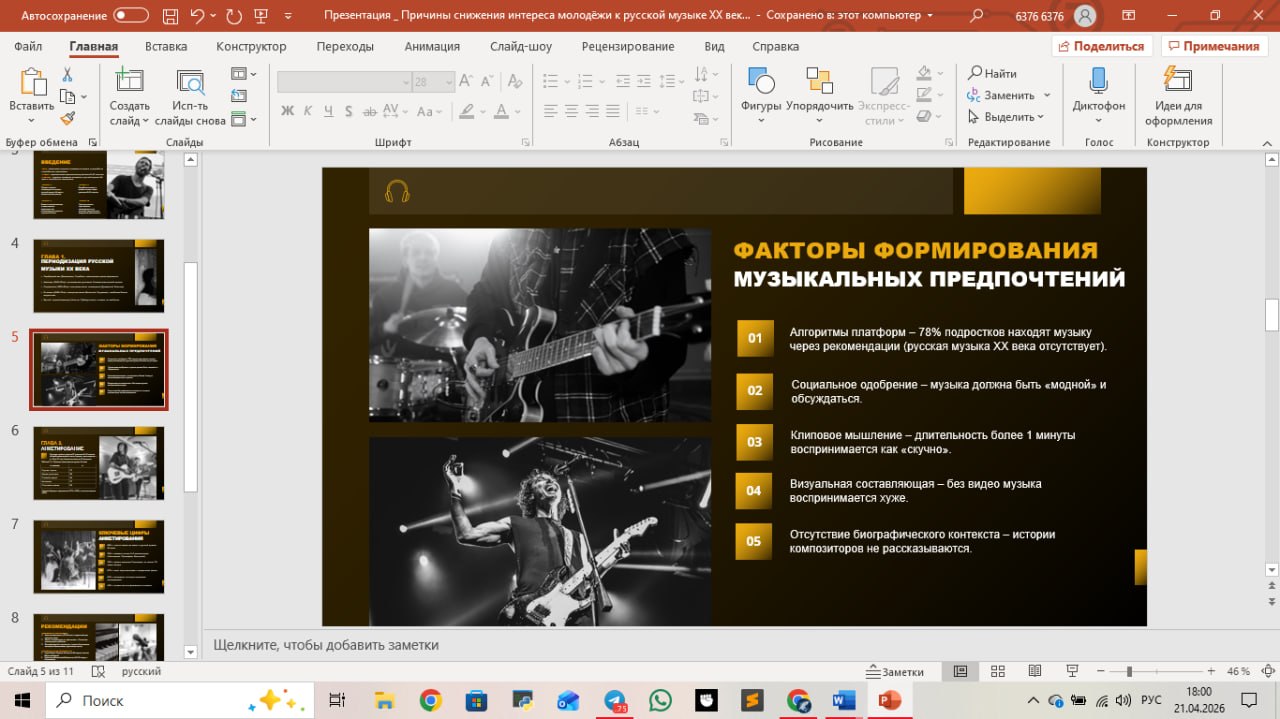Switch to Reading view
1280x719 pixels.
(1034, 671)
